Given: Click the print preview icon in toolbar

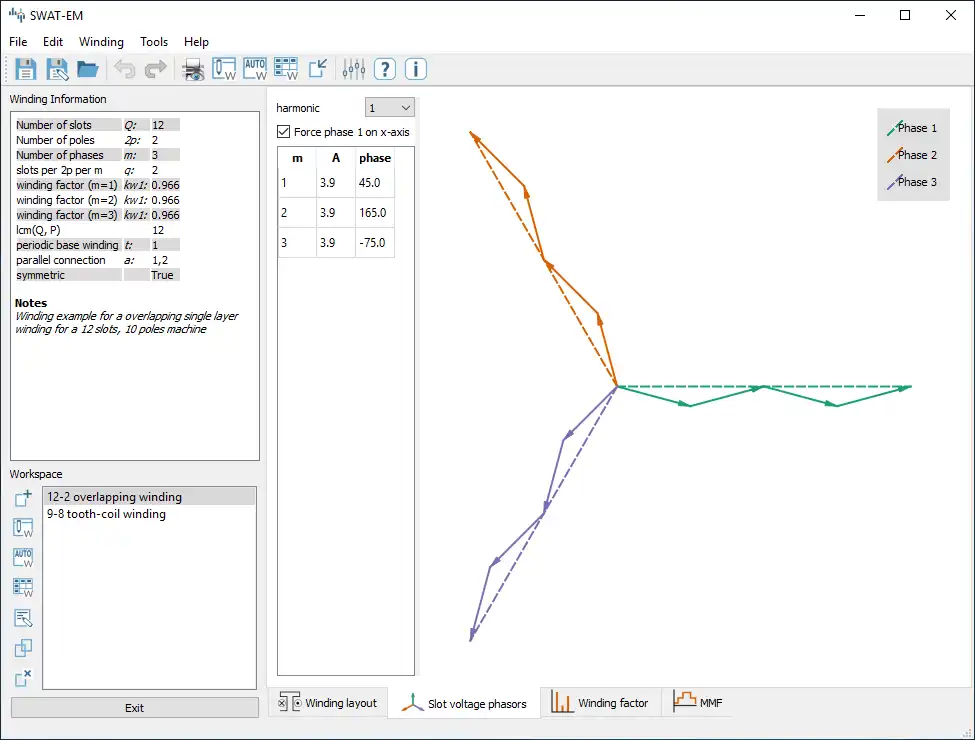Looking at the screenshot, I should tap(193, 69).
